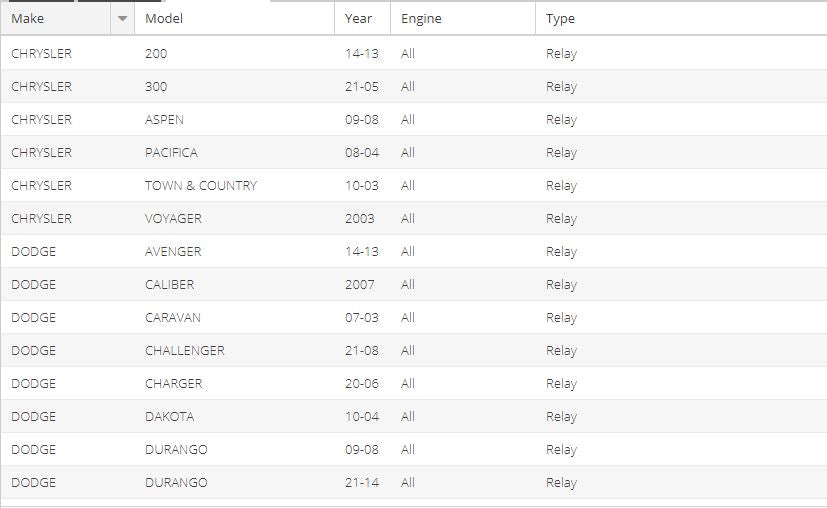Sort by the Type column header
This screenshot has height=508, width=827.
tap(681, 18)
